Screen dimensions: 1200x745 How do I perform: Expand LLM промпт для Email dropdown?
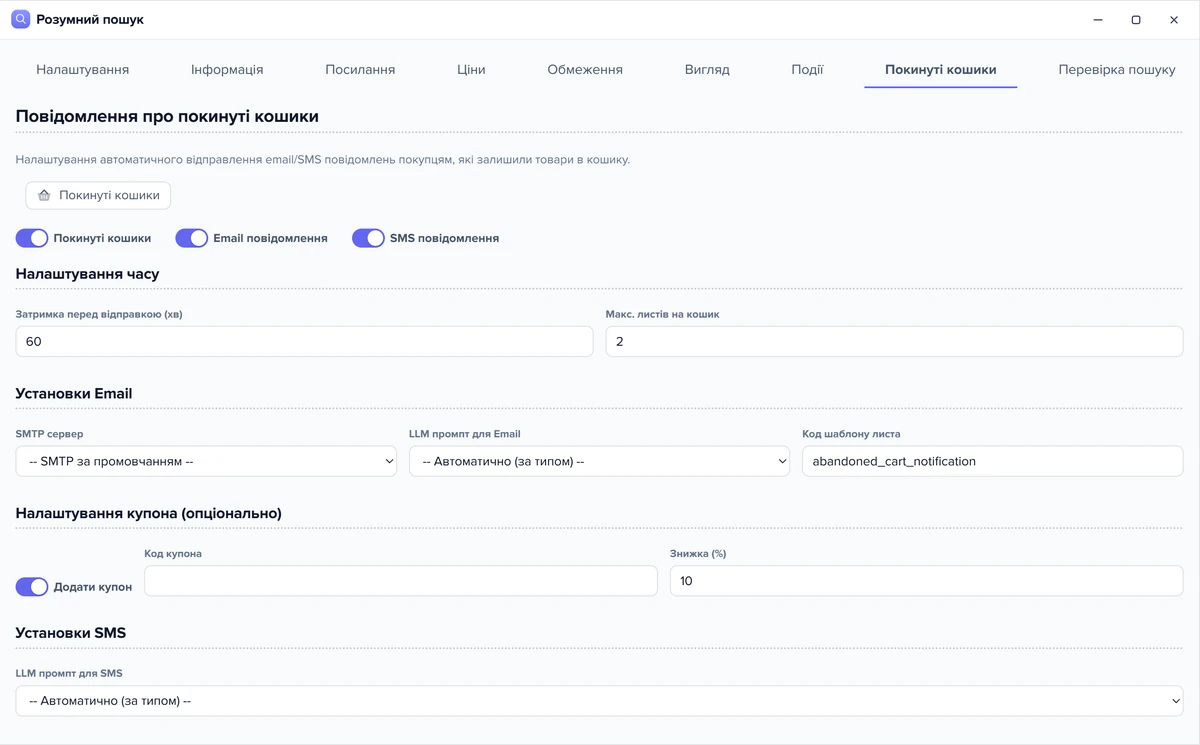[599, 461]
